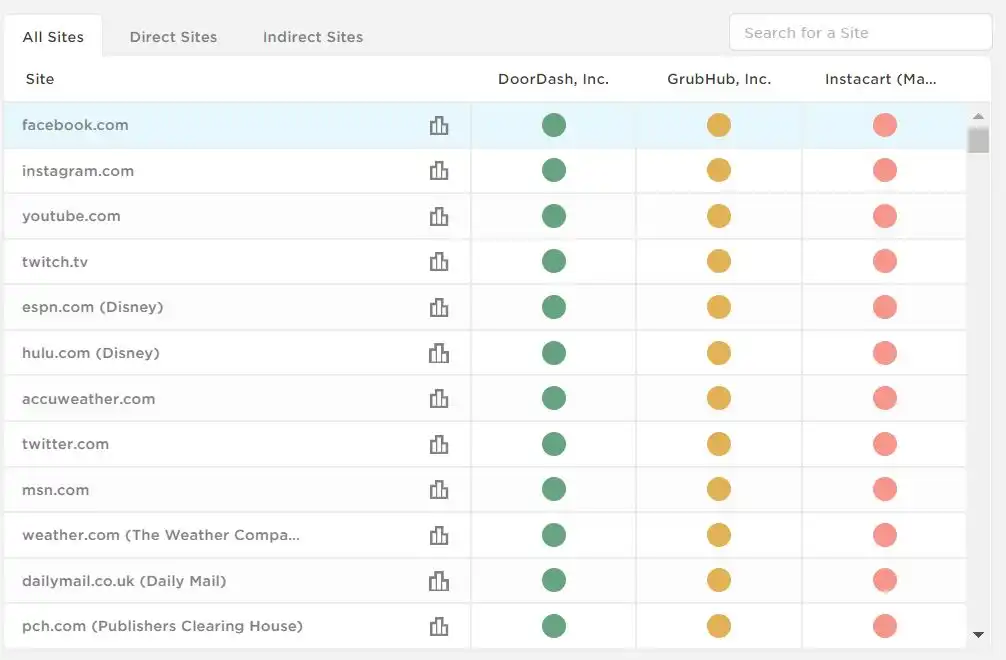This screenshot has height=660, width=1006.
Task: Click red Instacart dot for twitch.tv
Action: point(885,262)
